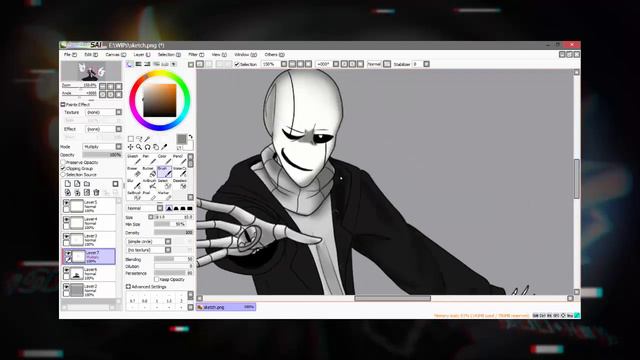Adjust the layer Opacity slider

[x=102, y=155]
